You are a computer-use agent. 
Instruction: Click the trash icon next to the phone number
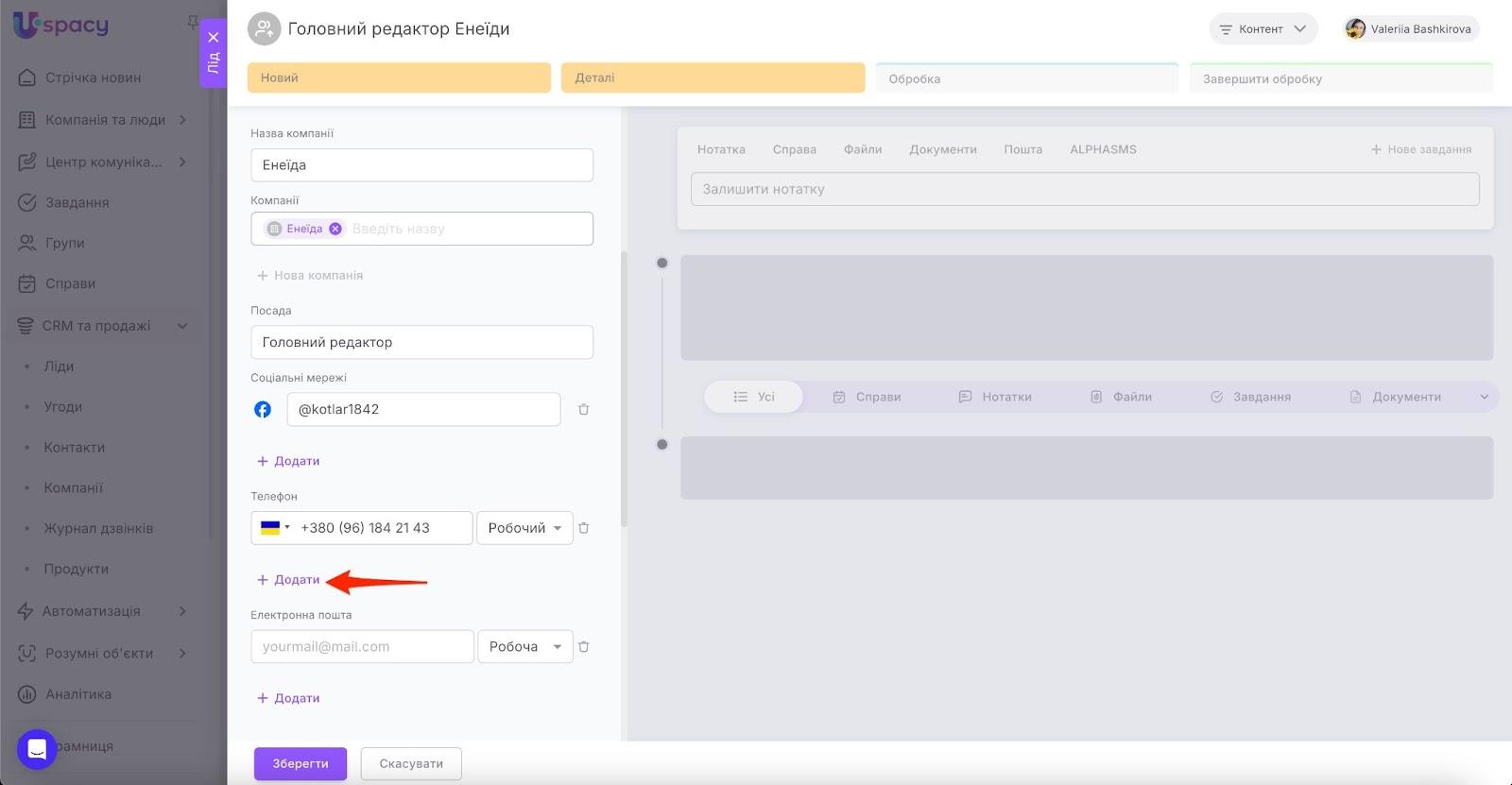[x=583, y=528]
